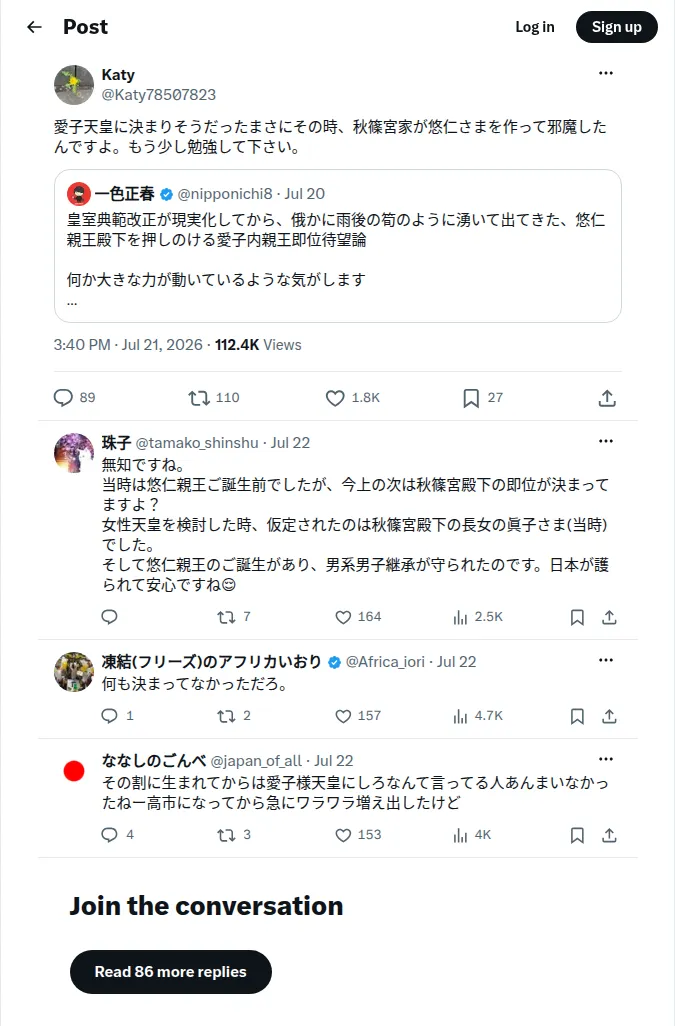
Task: Share the main post via upload icon
Action: (x=607, y=398)
